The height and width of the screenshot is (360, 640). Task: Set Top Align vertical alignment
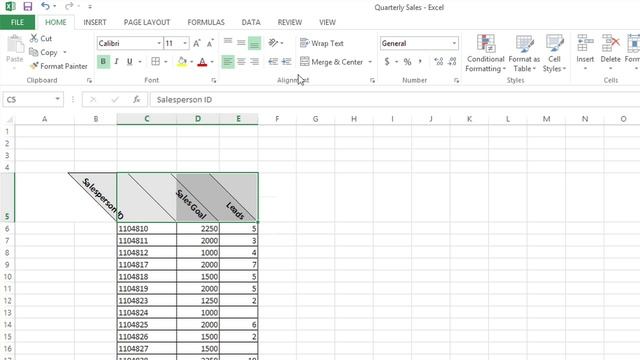228,42
